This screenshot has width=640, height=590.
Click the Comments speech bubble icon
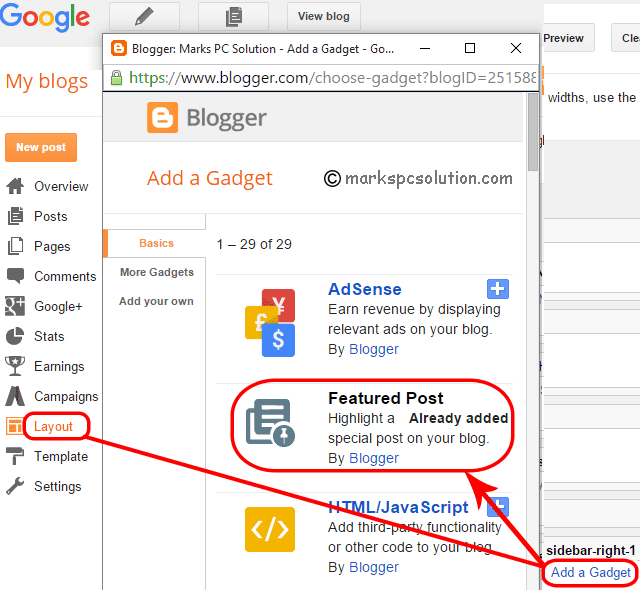pyautogui.click(x=16, y=276)
